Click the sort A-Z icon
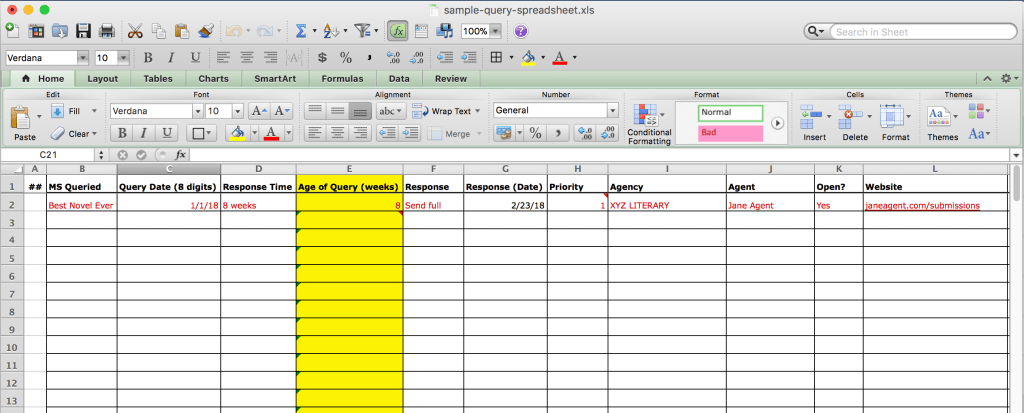This screenshot has height=413, width=1024. pos(331,31)
